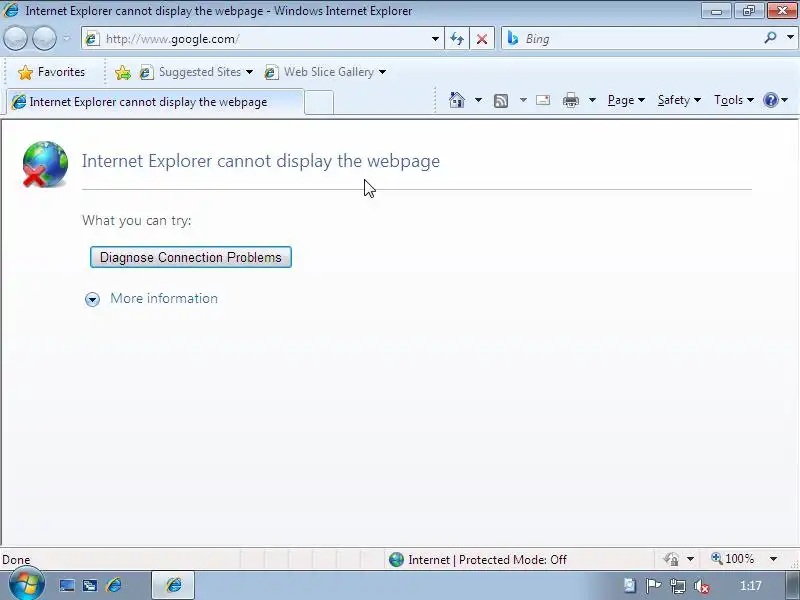Open a new blank tab
This screenshot has width=800, height=600.
coord(319,103)
